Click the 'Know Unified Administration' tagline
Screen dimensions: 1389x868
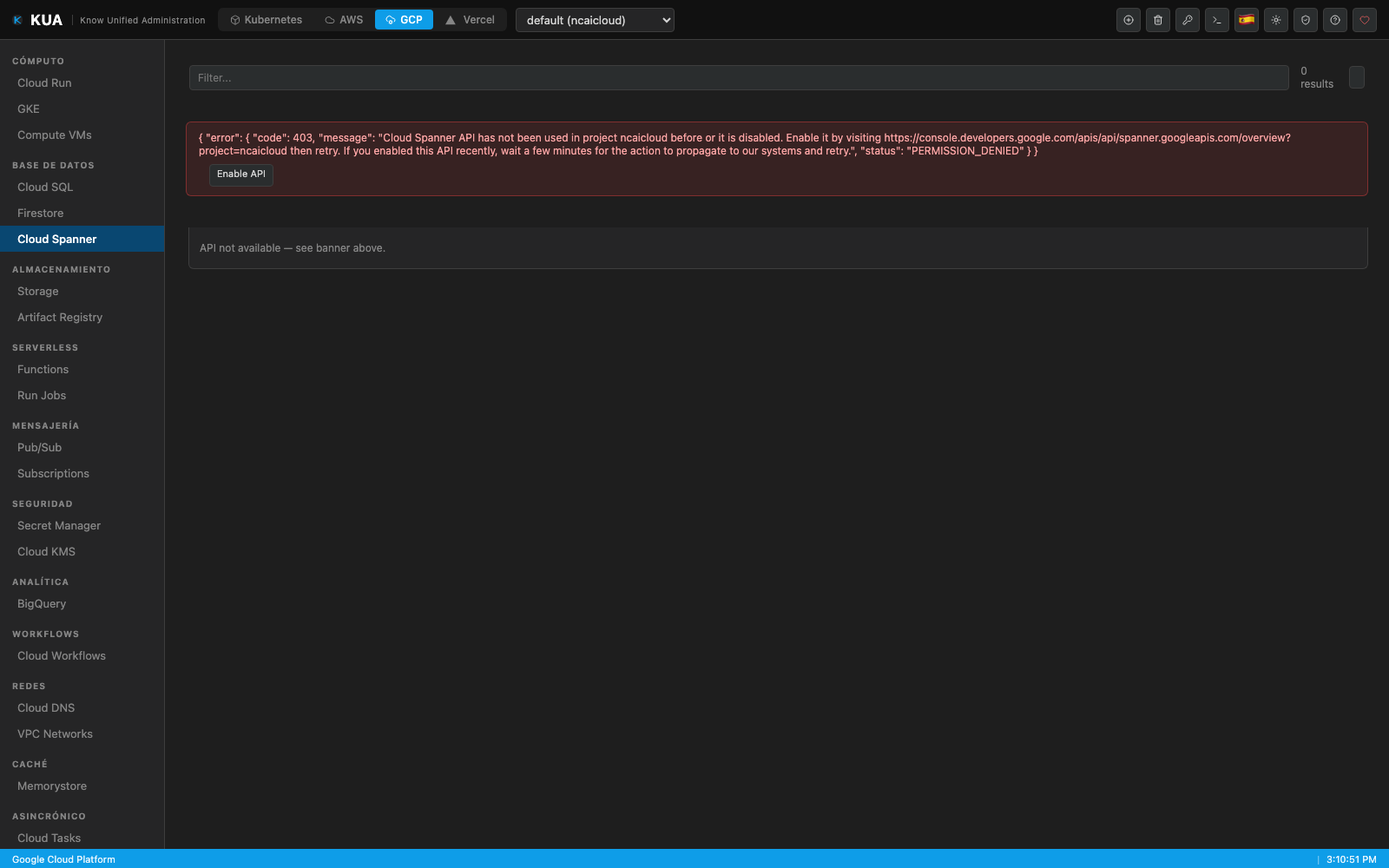143,20
